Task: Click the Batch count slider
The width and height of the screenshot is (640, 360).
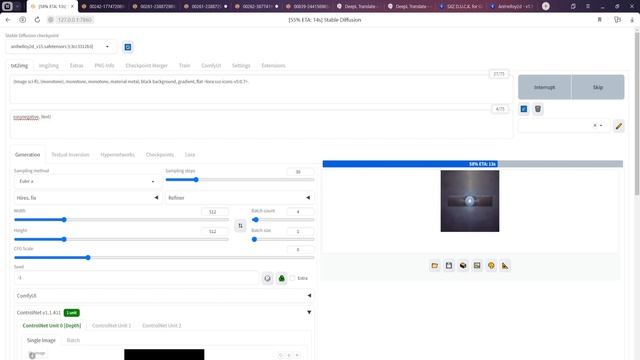Action: point(283,220)
